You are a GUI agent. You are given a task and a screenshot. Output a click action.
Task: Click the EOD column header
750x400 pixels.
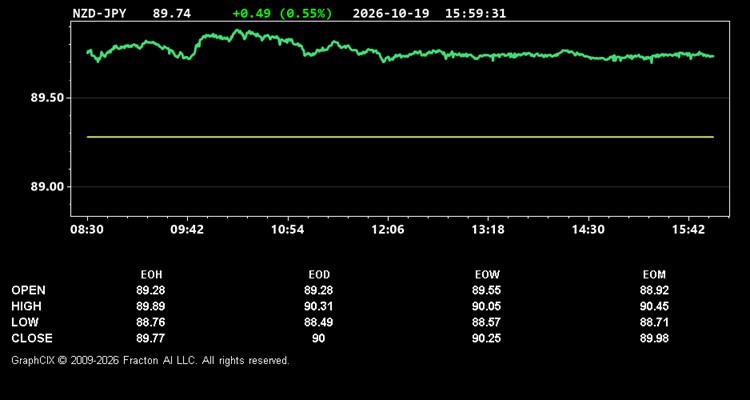(x=319, y=275)
